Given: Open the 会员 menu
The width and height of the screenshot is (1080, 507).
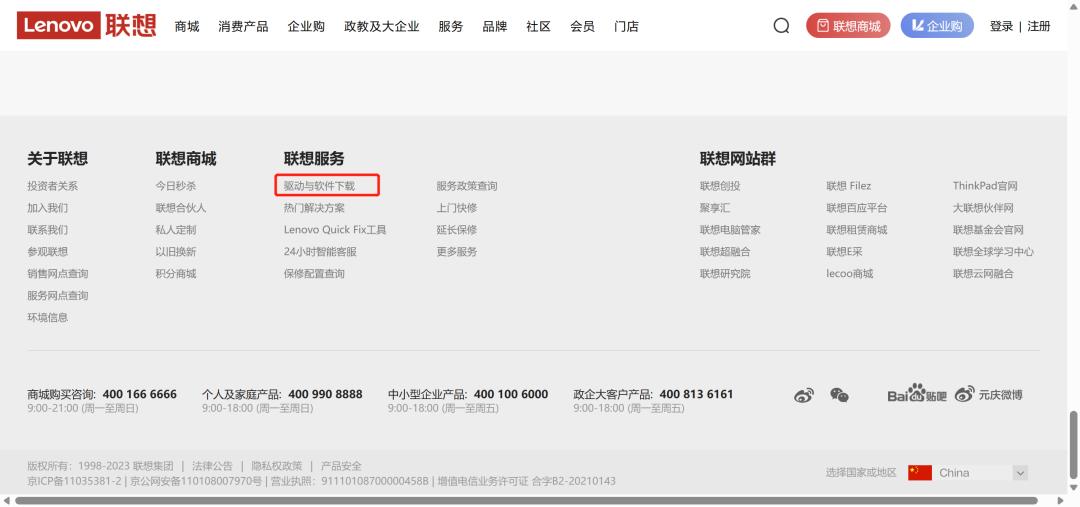Looking at the screenshot, I should (x=582, y=26).
